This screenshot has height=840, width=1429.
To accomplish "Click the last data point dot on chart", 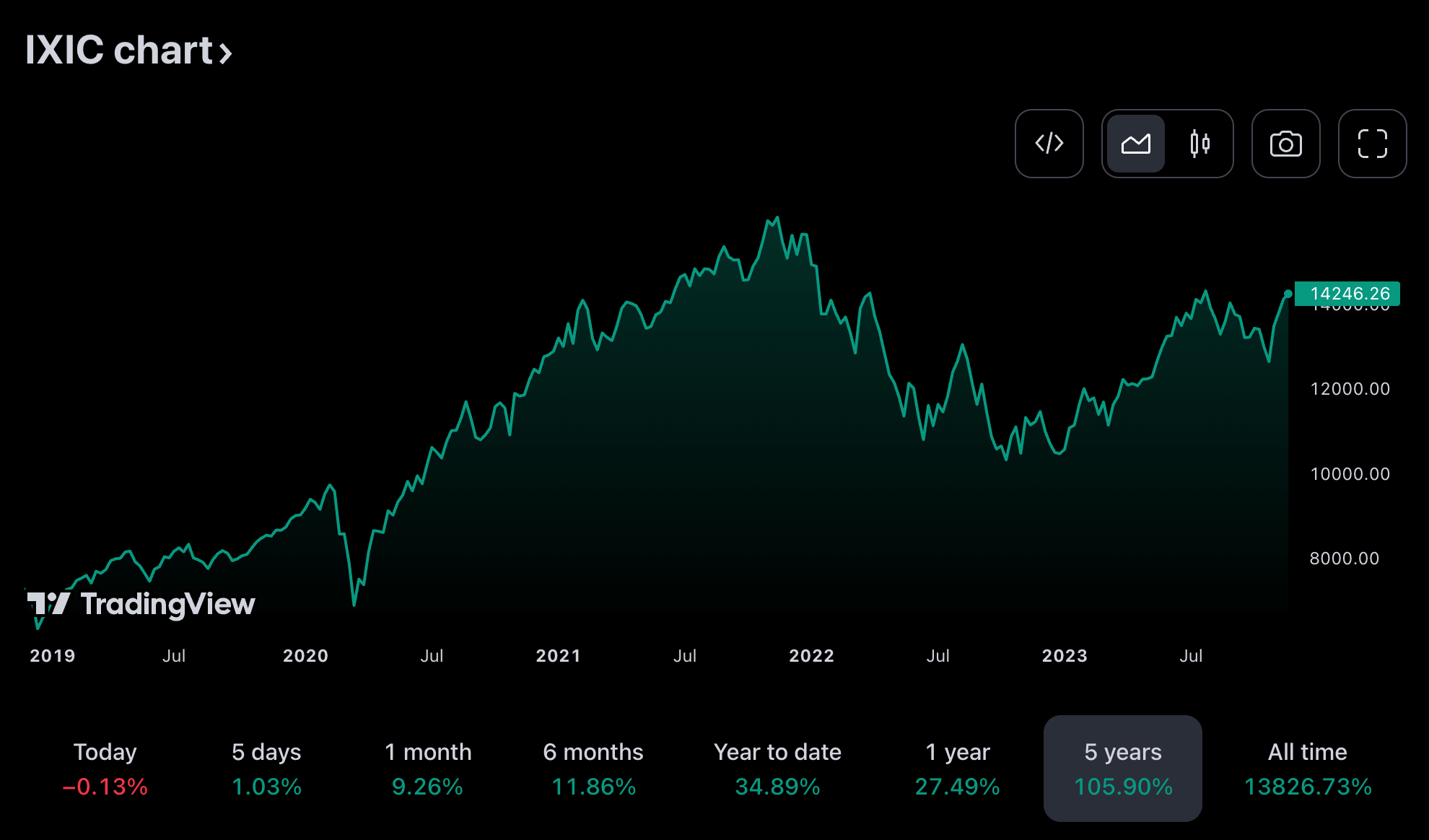I will click(1288, 294).
